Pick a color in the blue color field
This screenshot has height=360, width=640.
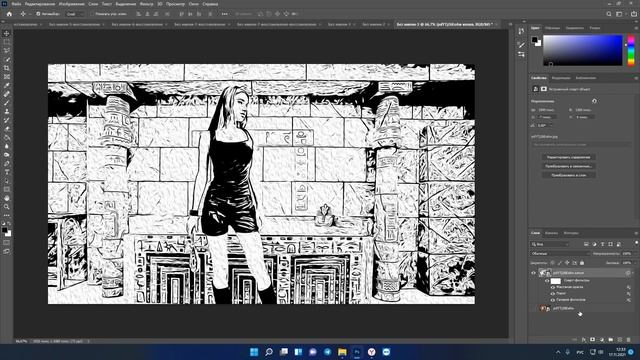[582, 50]
